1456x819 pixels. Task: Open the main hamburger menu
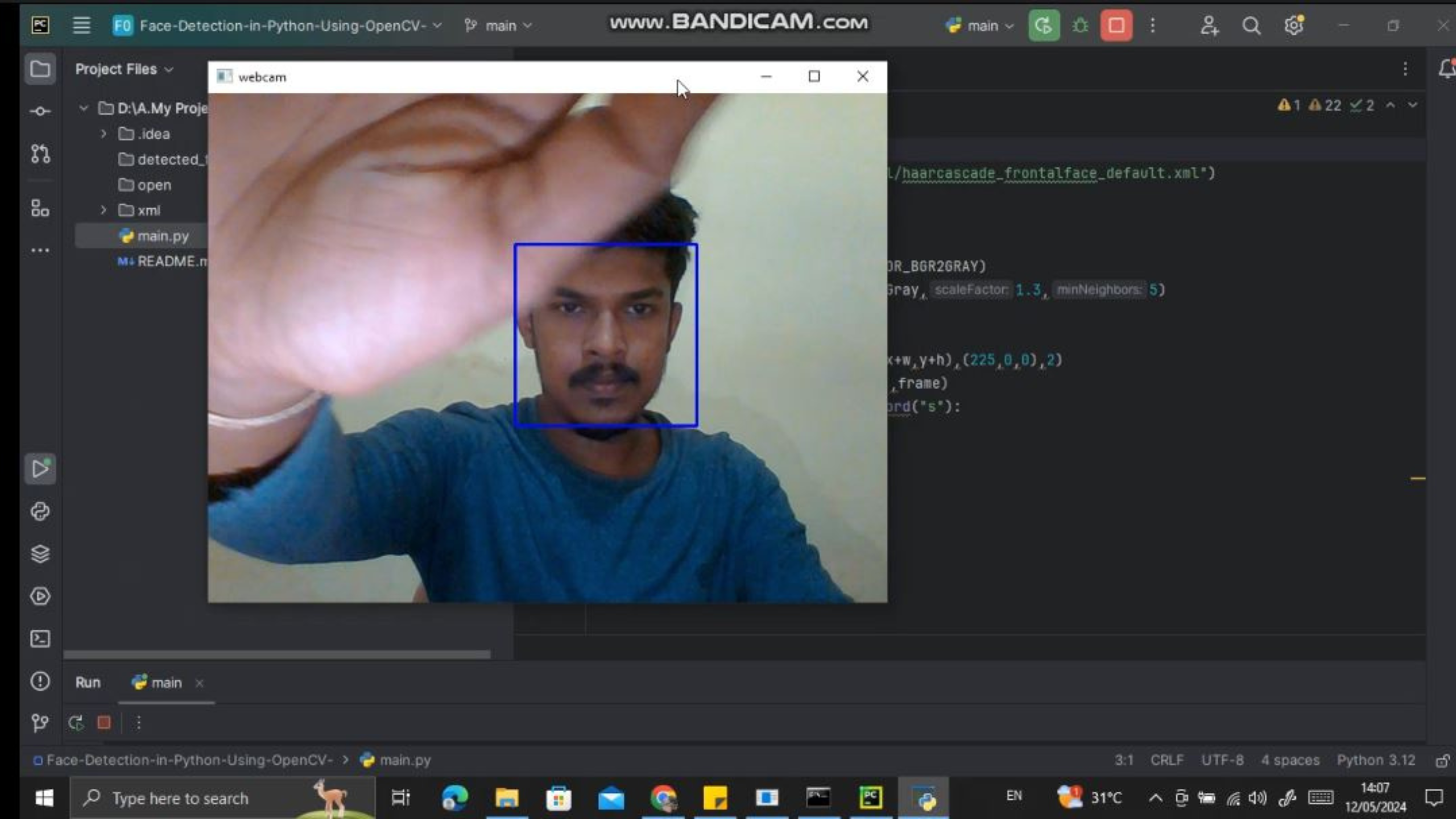point(81,25)
